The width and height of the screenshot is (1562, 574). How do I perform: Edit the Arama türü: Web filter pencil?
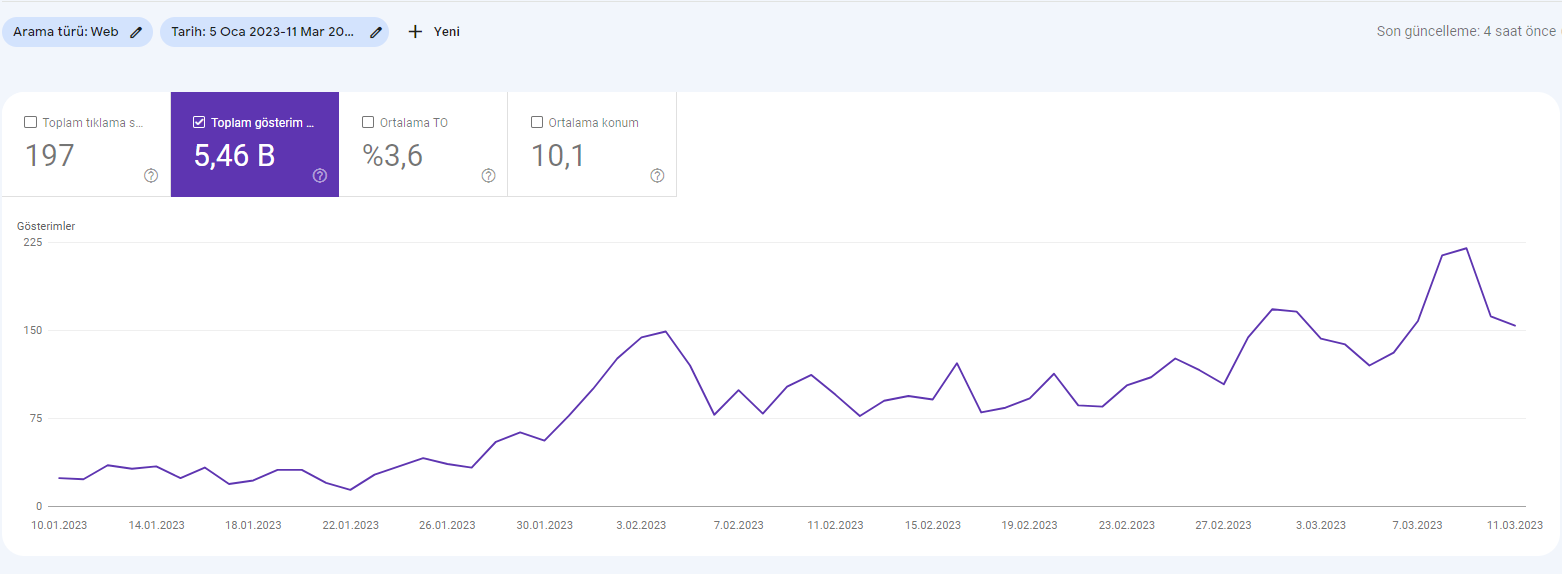point(136,32)
